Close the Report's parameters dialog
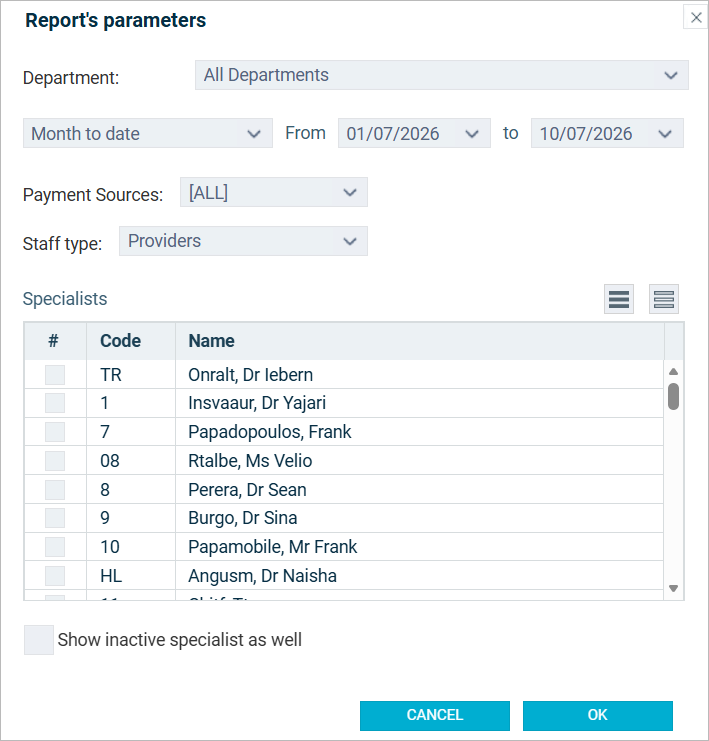The height and width of the screenshot is (741, 709). point(696,18)
